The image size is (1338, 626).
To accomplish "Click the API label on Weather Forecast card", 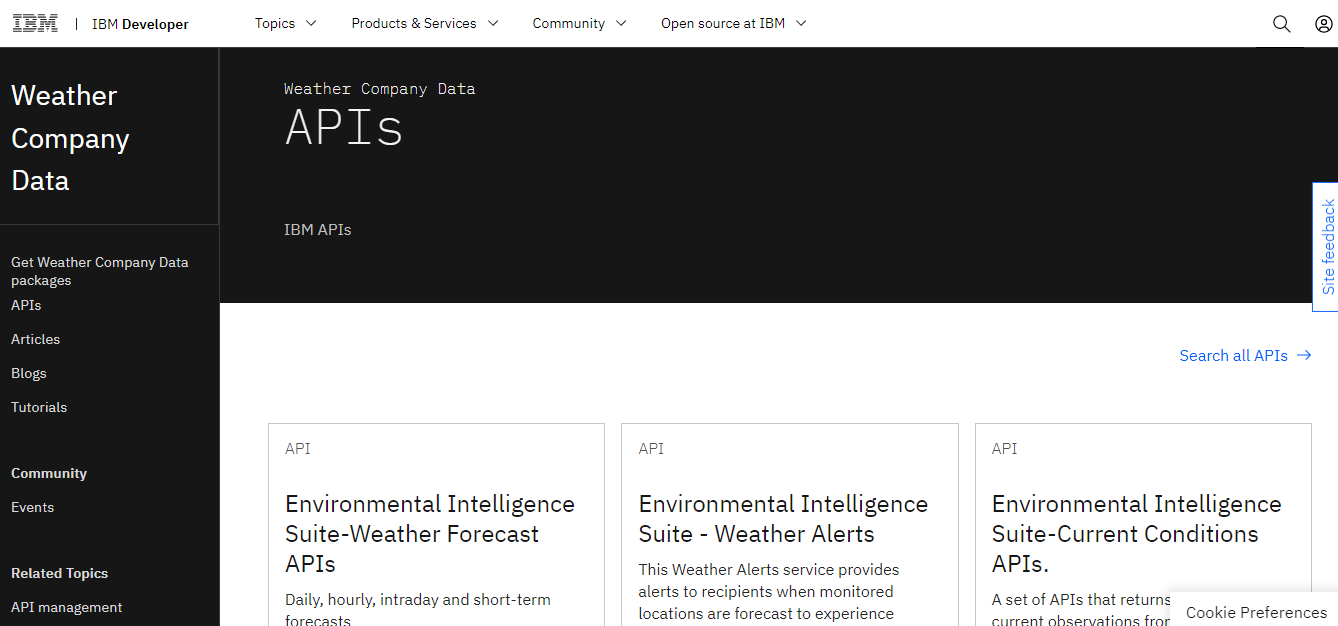I will click(x=298, y=448).
